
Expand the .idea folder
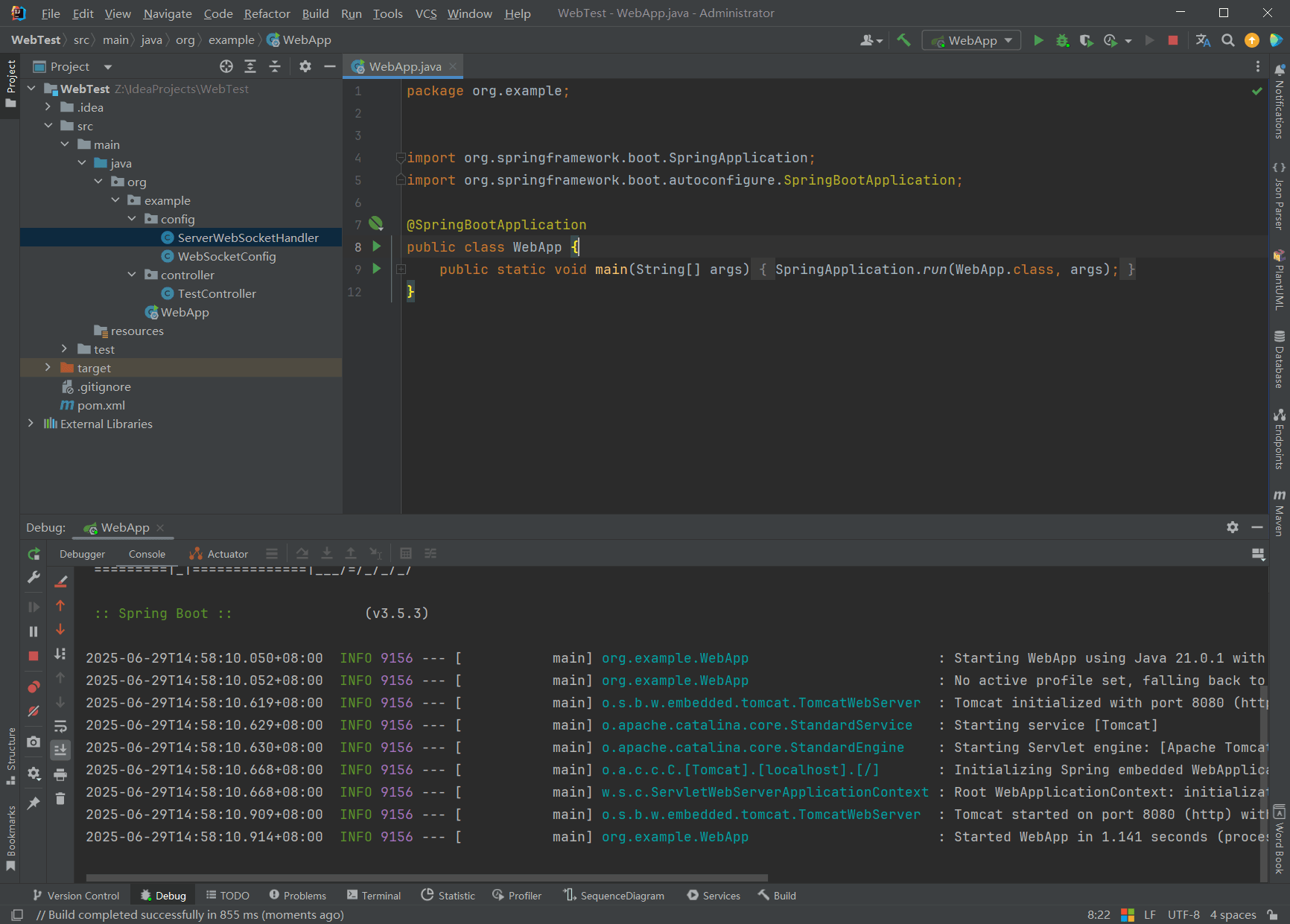48,107
